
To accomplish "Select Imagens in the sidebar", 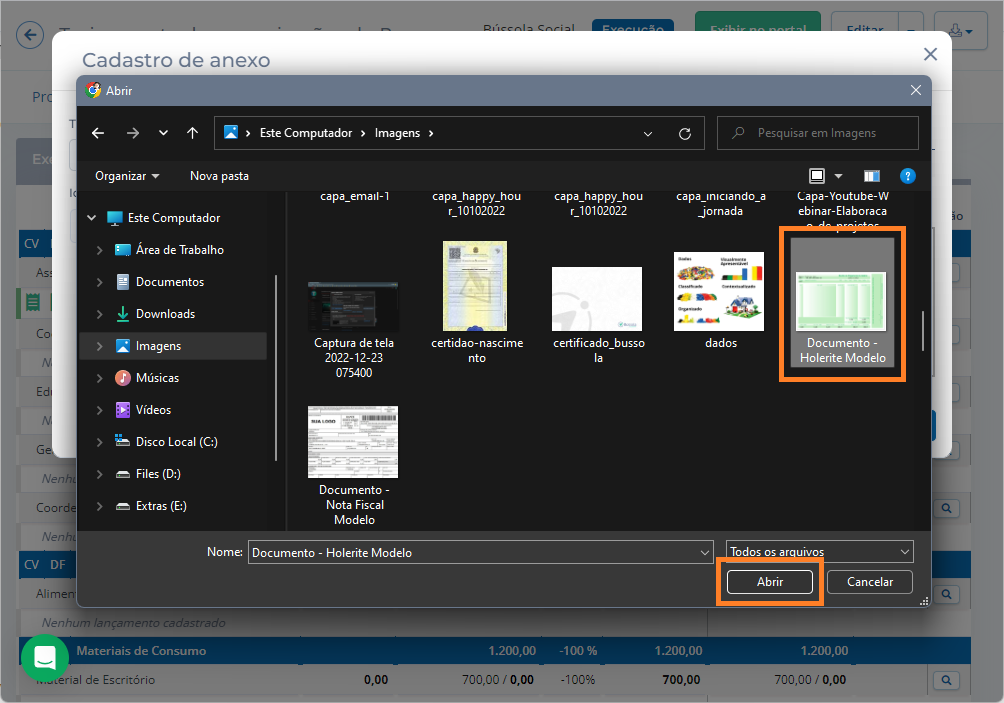I will 173,346.
